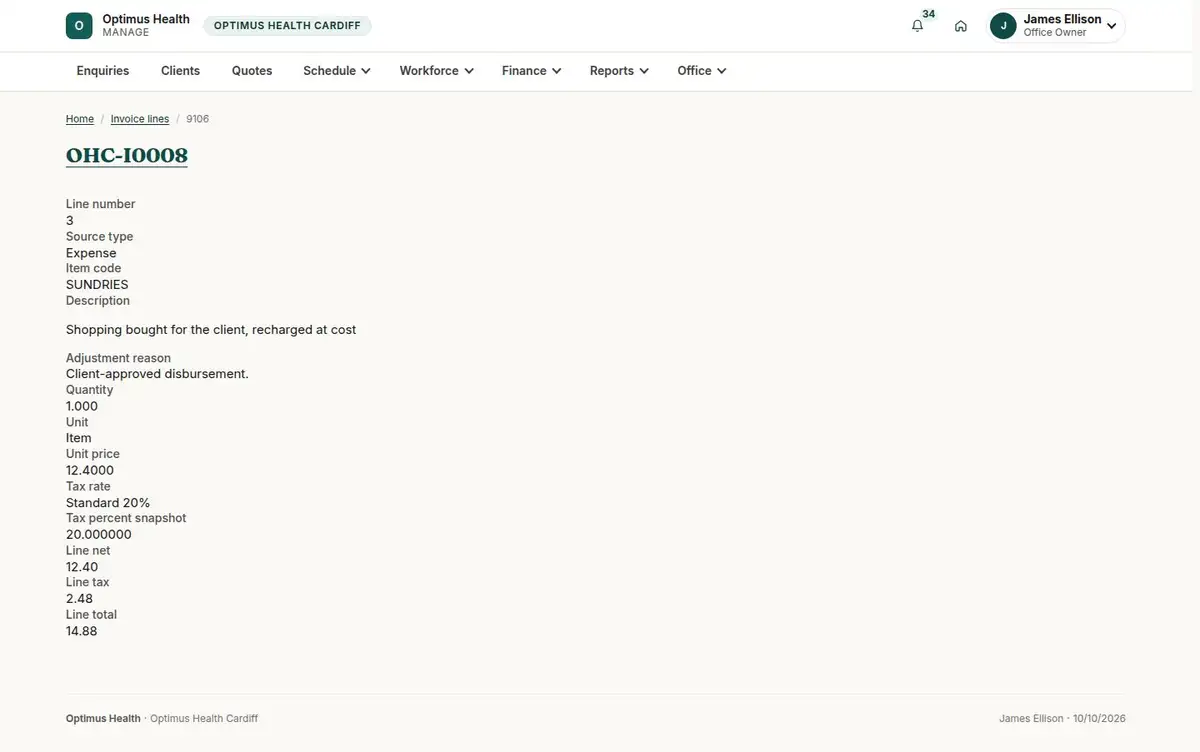This screenshot has width=1200, height=752.
Task: Click the footer 'James Ellison · 10/10/2026' text
Action: pyautogui.click(x=1062, y=719)
